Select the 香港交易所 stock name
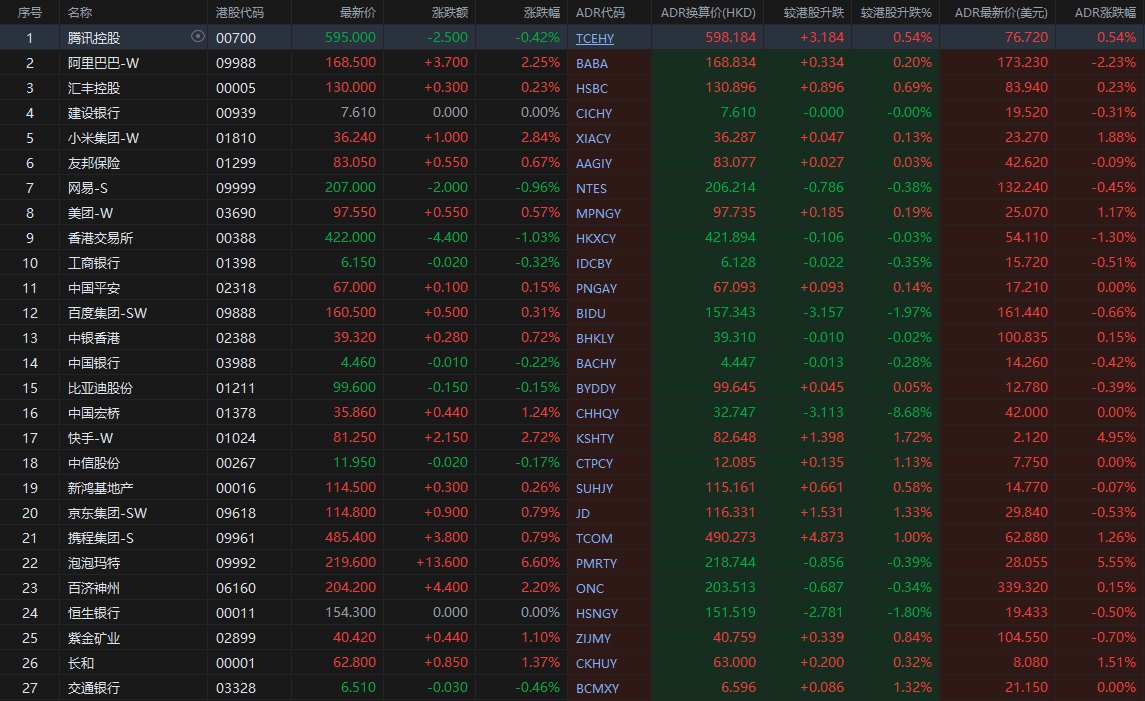This screenshot has height=701, width=1145. pos(100,238)
